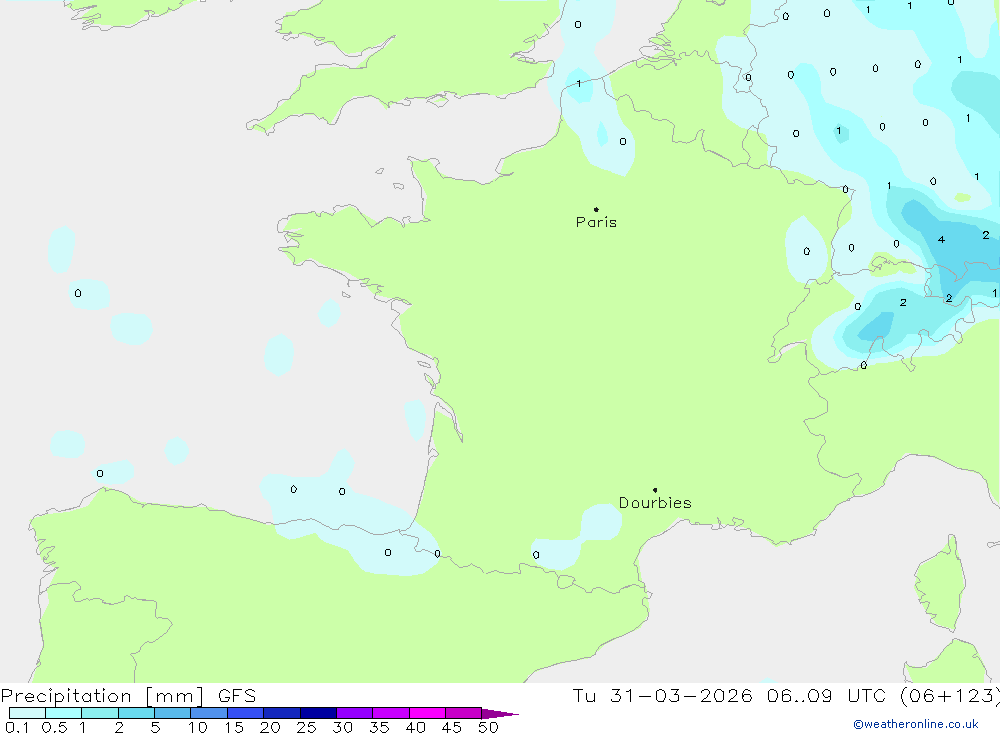The image size is (1000, 733).
Task: Click the Paris city marker dot
Action: 596,210
